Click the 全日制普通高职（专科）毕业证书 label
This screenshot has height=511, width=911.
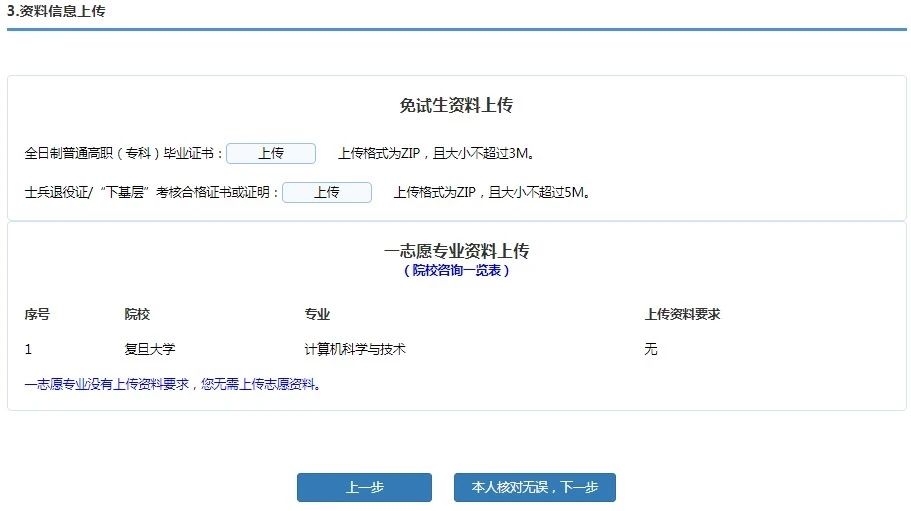click(124, 154)
